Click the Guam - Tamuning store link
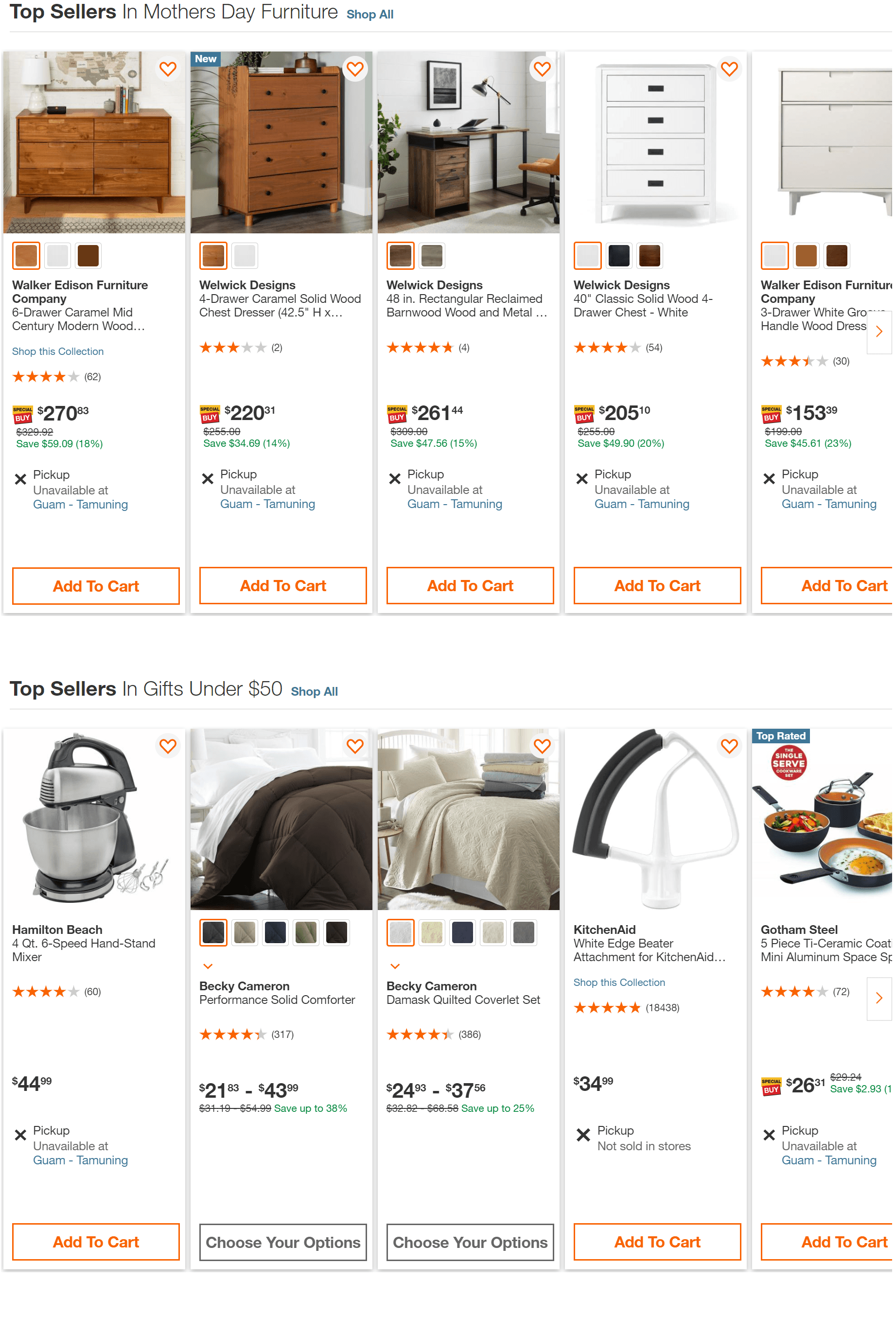Viewport: 896px width, 1334px height. 81,505
